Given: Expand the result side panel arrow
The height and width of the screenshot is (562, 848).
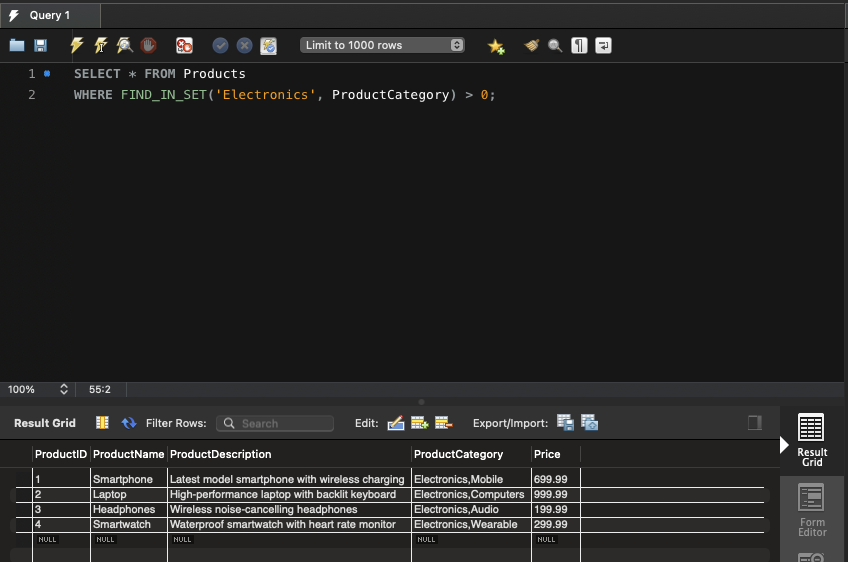Looking at the screenshot, I should pos(785,445).
